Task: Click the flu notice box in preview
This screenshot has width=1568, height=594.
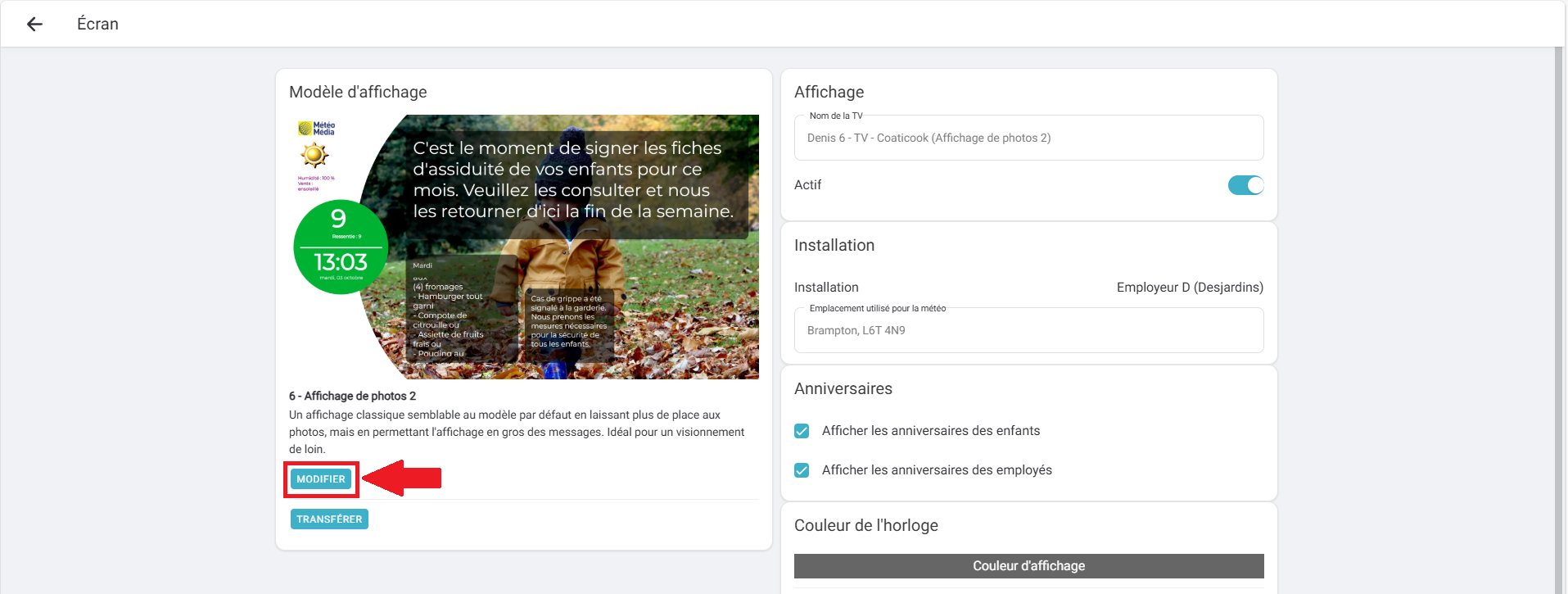Action: tap(568, 320)
